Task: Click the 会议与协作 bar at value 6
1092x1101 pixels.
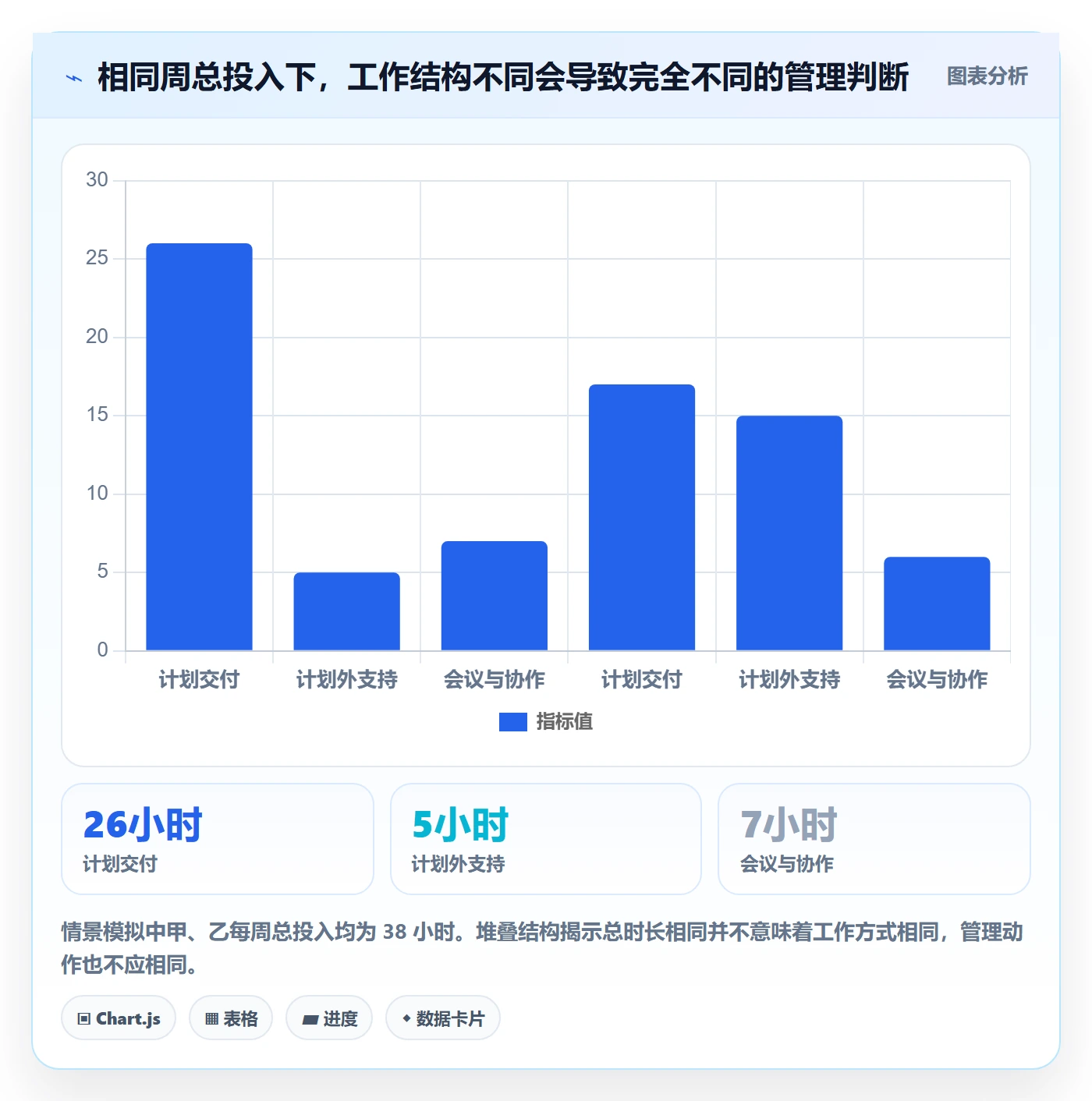Action: coord(937,604)
